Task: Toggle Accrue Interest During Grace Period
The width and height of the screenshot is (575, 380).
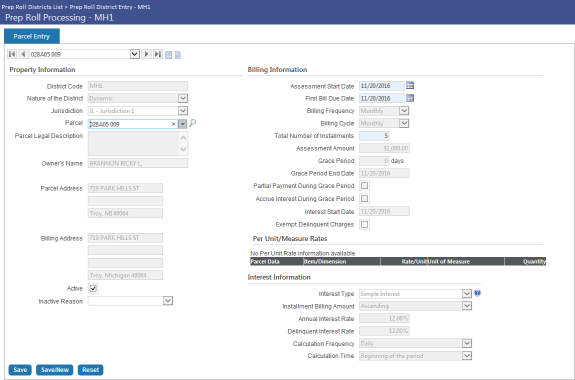Action: [x=364, y=198]
